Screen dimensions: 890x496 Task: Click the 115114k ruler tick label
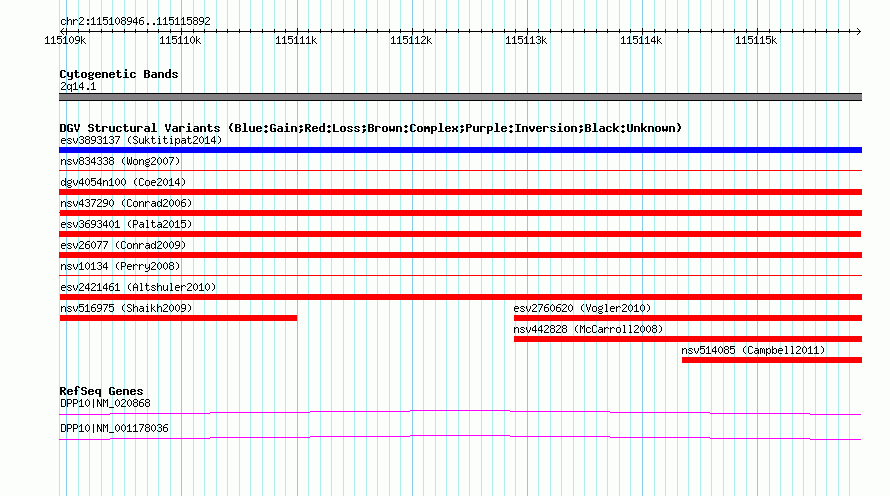tap(641, 40)
